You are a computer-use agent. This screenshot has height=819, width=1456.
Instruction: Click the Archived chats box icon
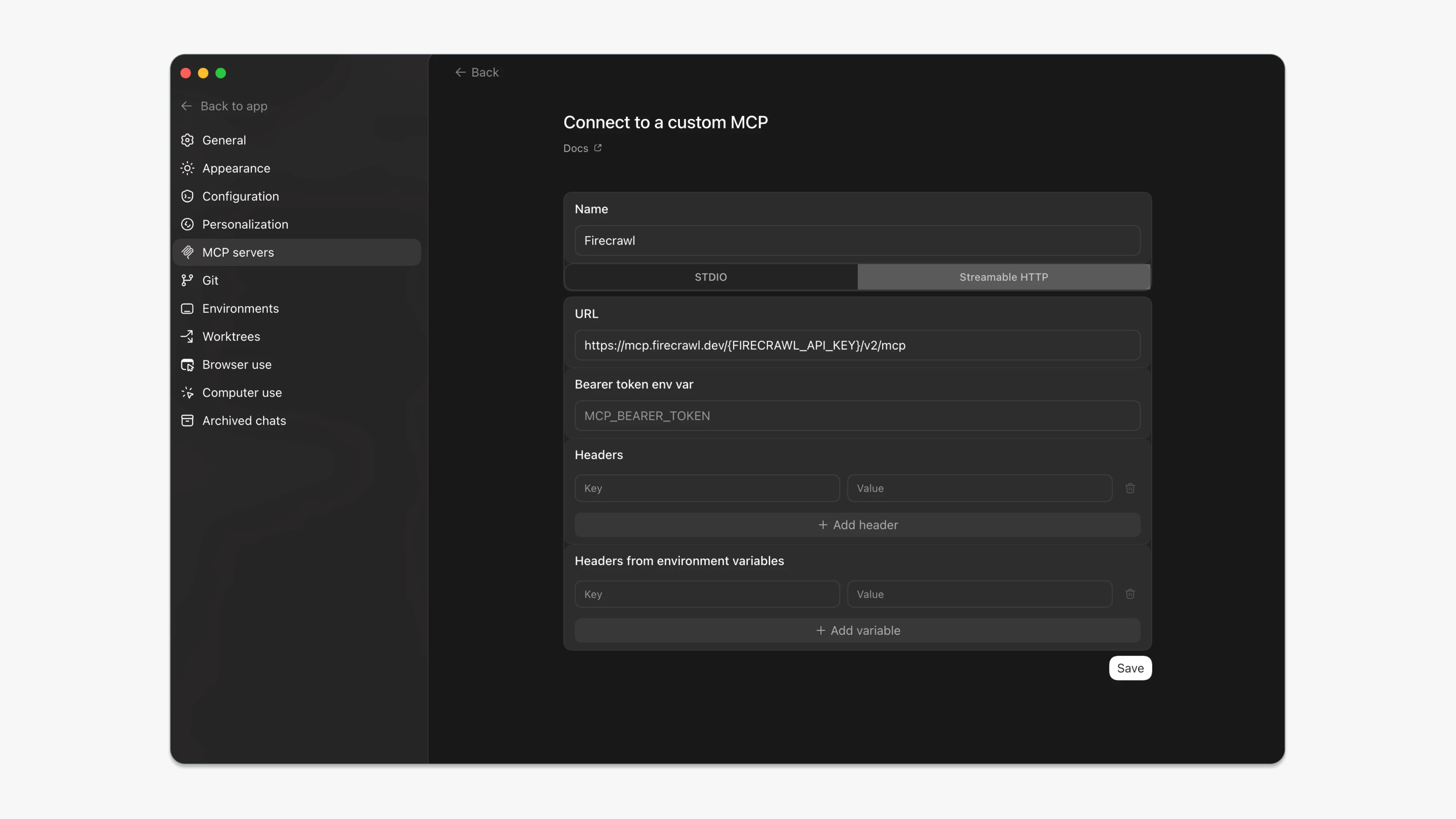point(187,420)
